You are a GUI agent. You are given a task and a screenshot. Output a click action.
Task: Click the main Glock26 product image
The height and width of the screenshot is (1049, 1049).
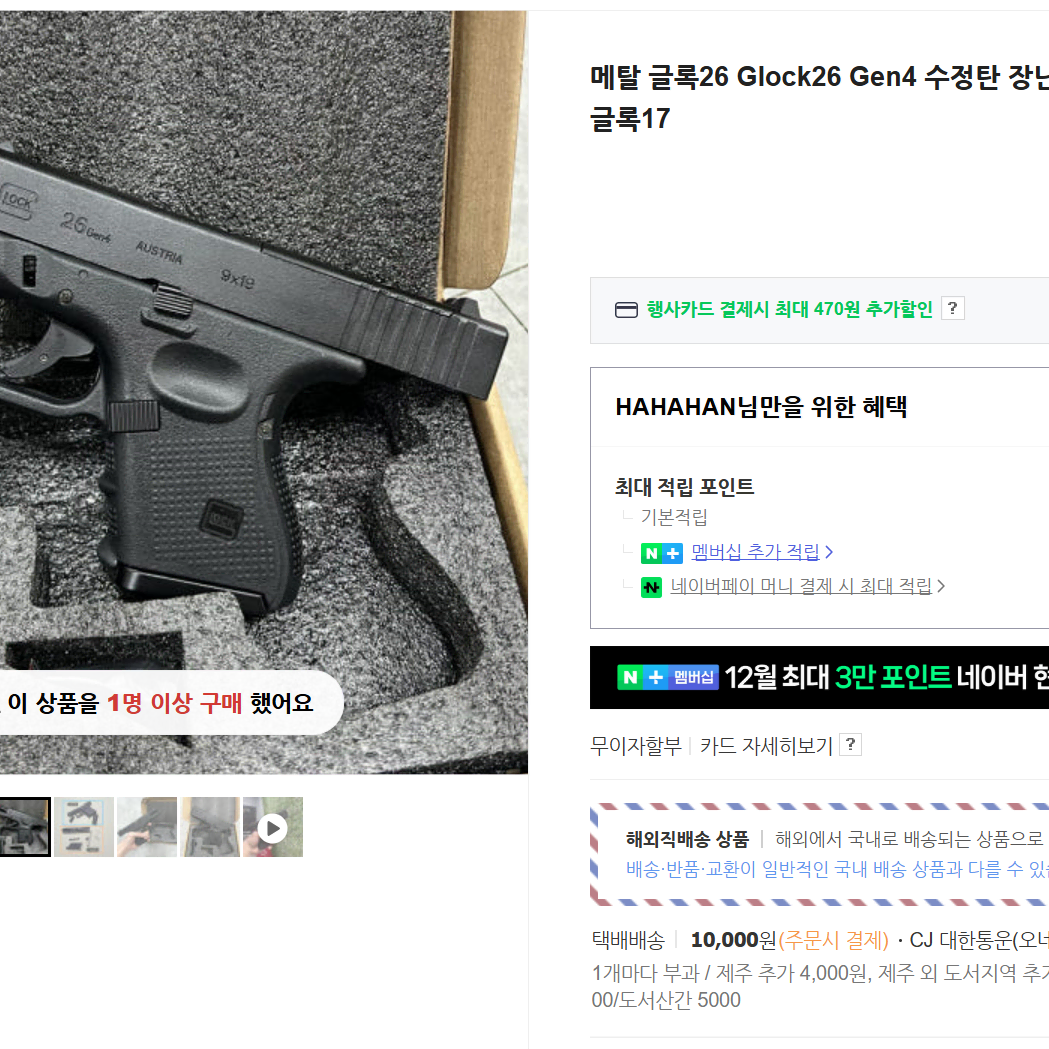pyautogui.click(x=264, y=392)
